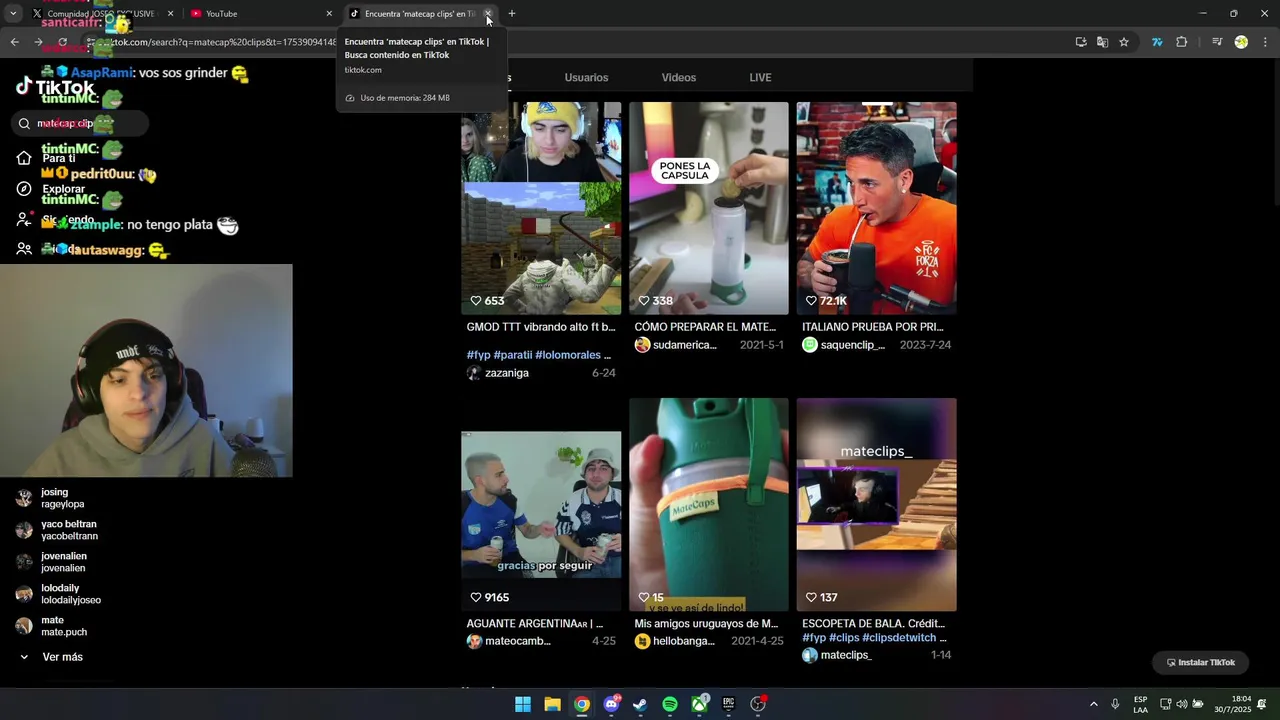Show hidden system tray icons
Viewport: 1280px width, 720px height.
click(1093, 704)
